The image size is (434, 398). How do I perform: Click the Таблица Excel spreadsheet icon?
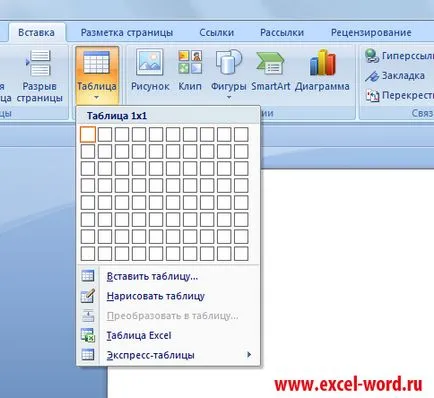[88, 335]
